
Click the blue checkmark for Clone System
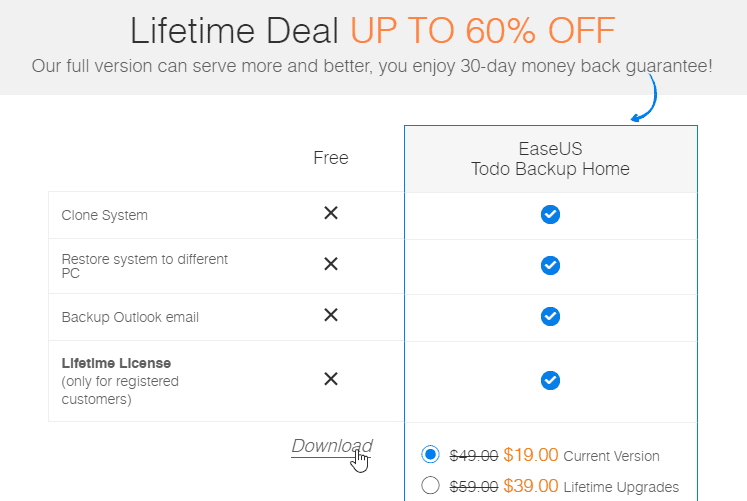pos(550,214)
